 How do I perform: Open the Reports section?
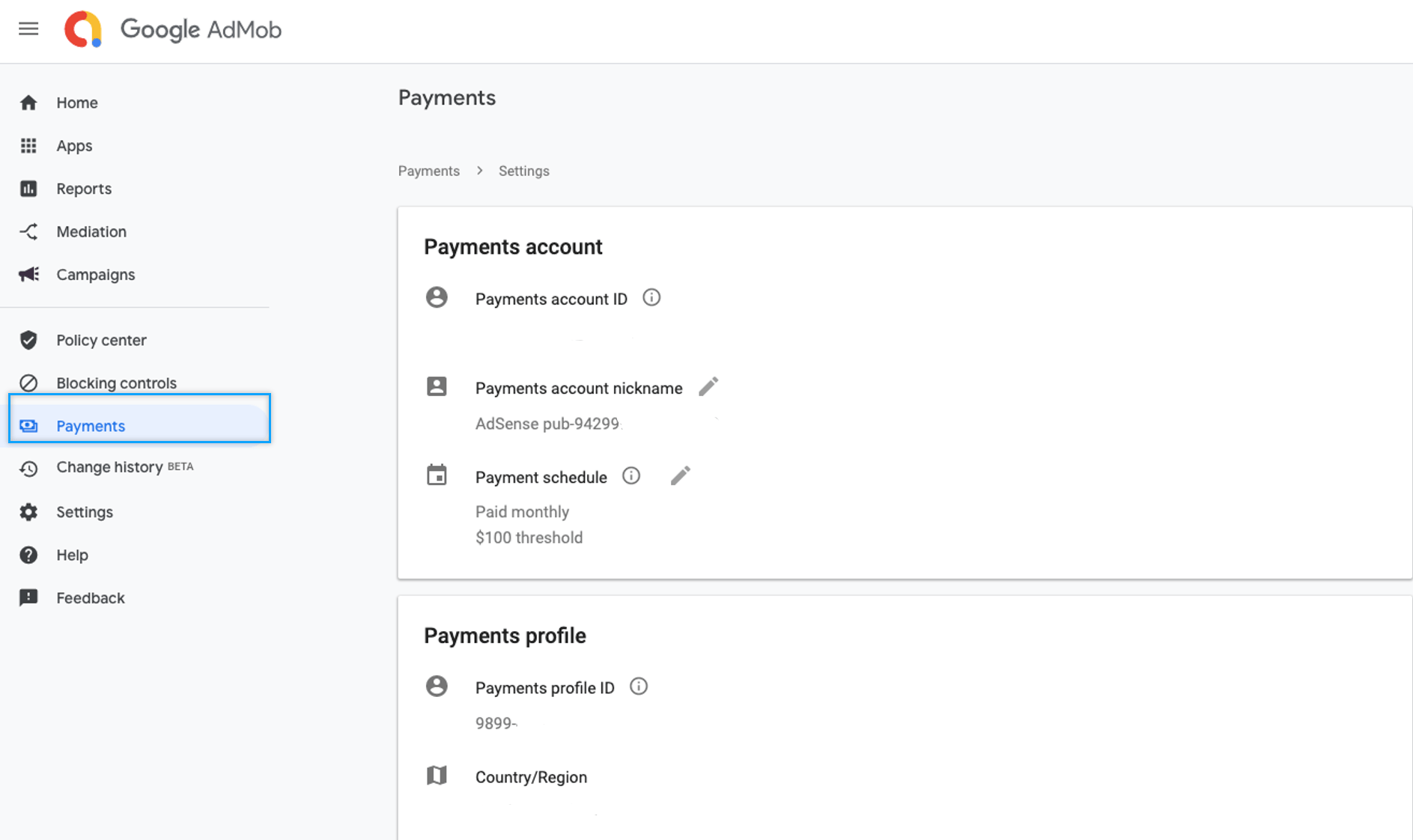[83, 189]
